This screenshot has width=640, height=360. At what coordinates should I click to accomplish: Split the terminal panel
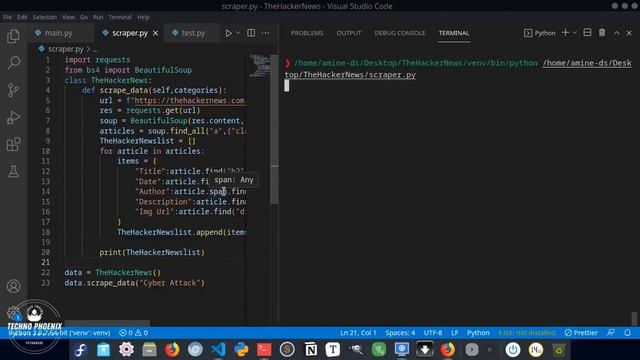click(x=587, y=33)
